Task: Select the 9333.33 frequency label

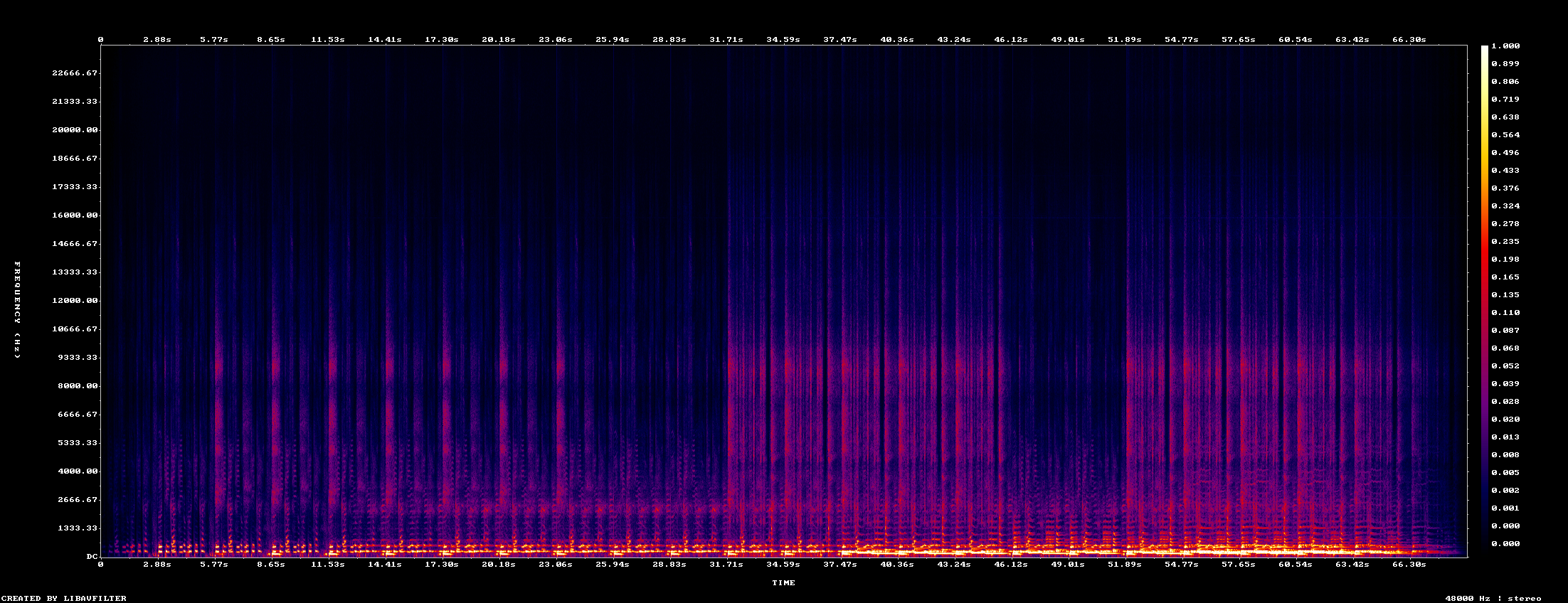Action: coord(78,358)
